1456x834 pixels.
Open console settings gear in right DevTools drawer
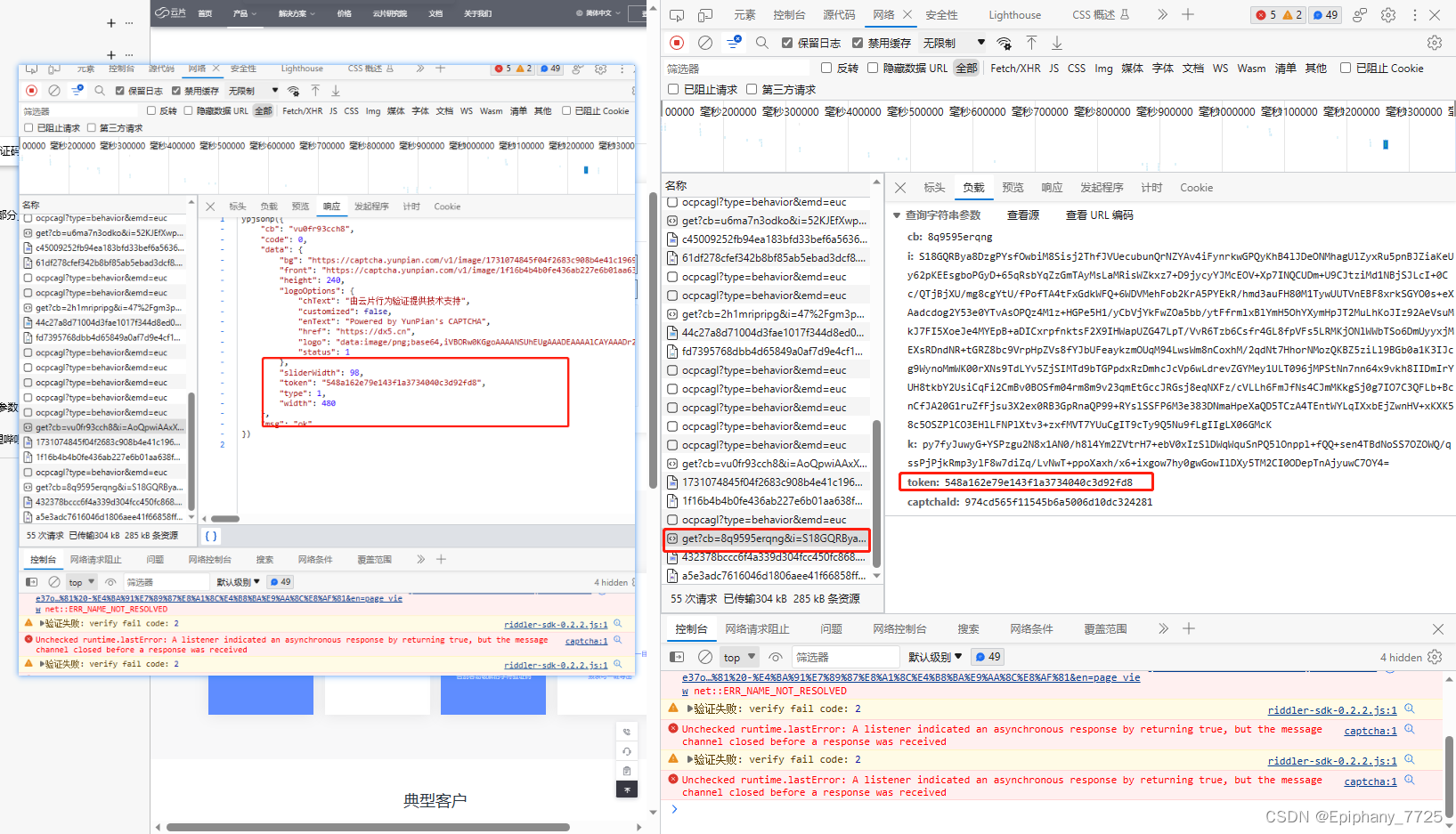point(1435,657)
